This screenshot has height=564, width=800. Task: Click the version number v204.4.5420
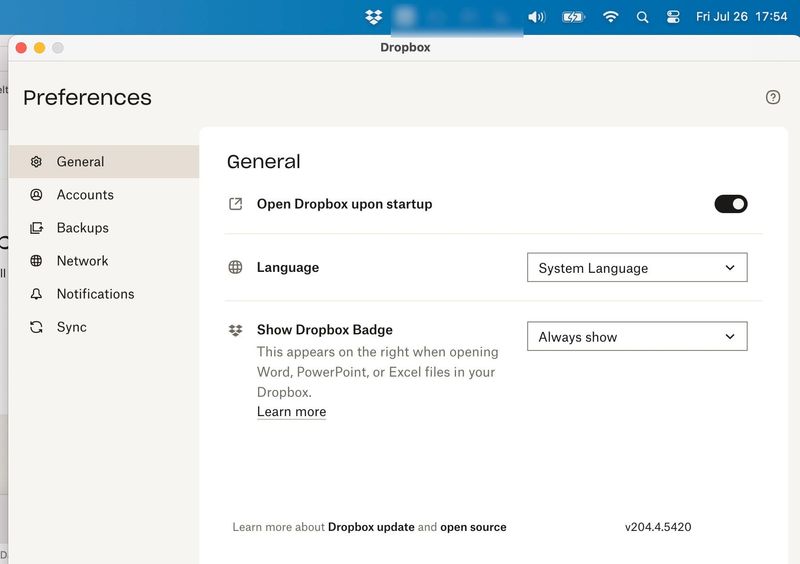pyautogui.click(x=658, y=527)
